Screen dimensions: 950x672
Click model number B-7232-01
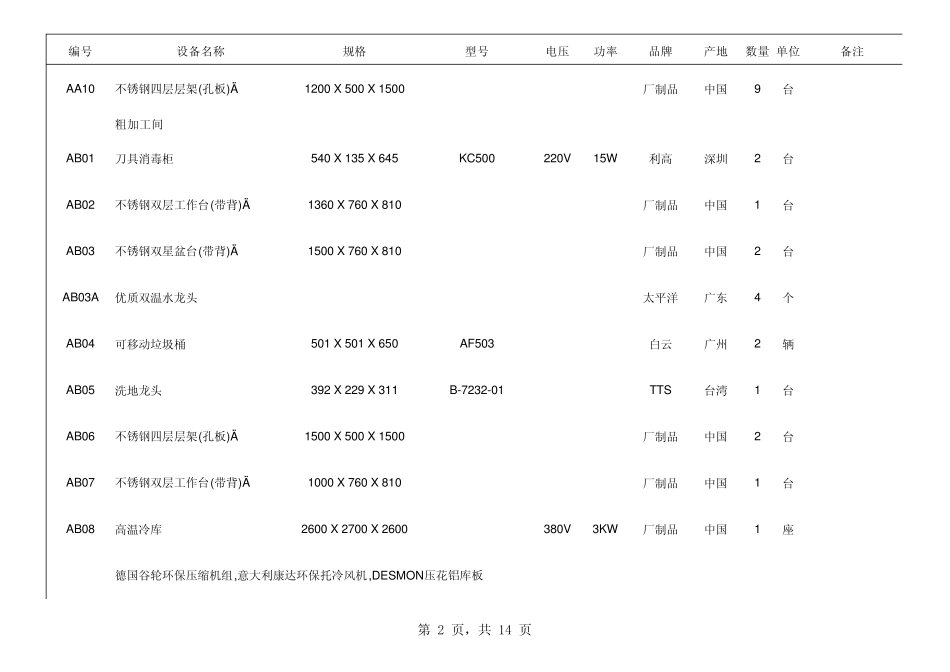click(x=476, y=390)
